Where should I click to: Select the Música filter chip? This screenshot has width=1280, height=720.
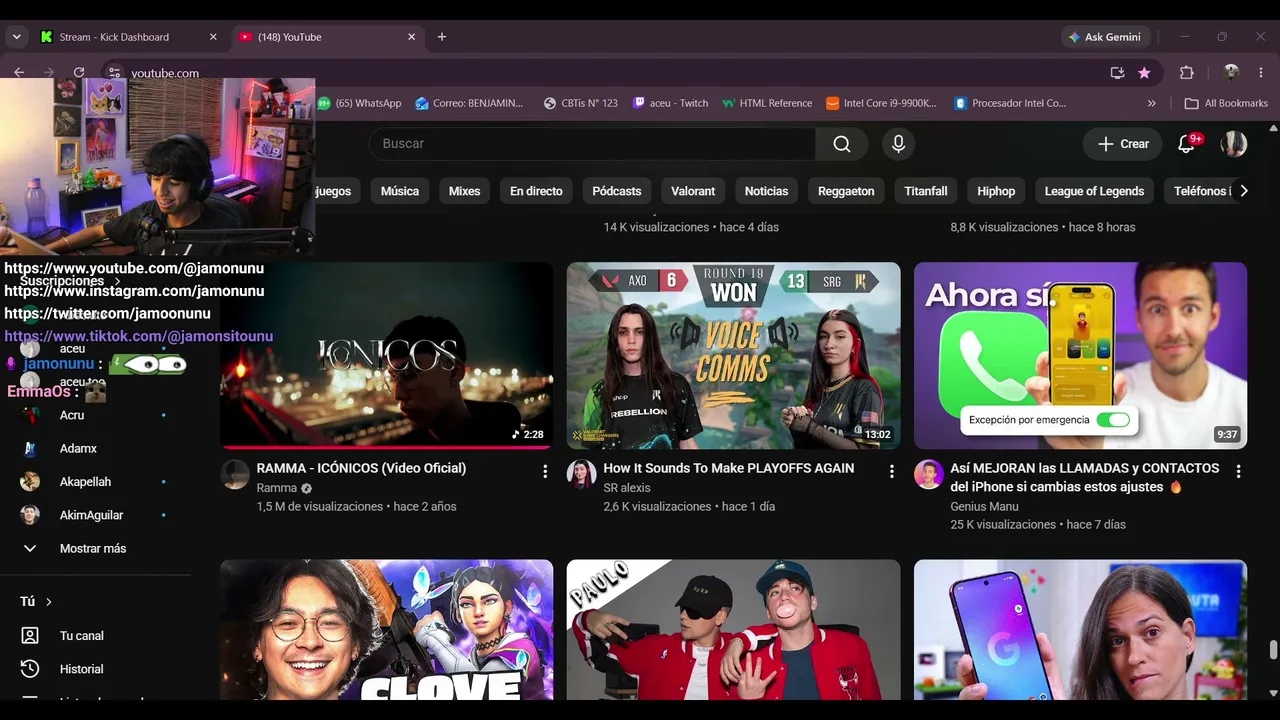(x=400, y=191)
